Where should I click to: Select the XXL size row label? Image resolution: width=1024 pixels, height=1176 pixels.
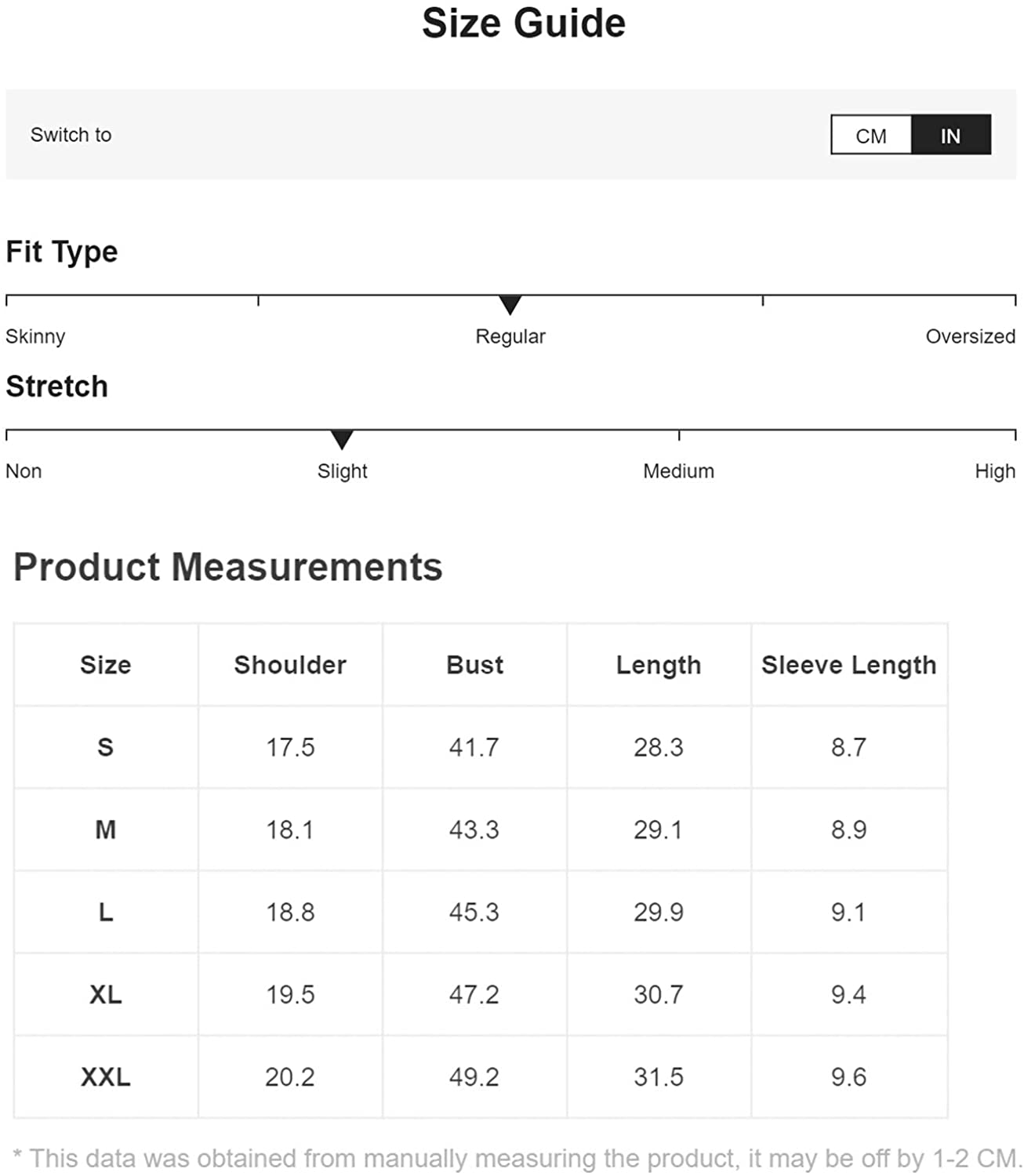(106, 1076)
